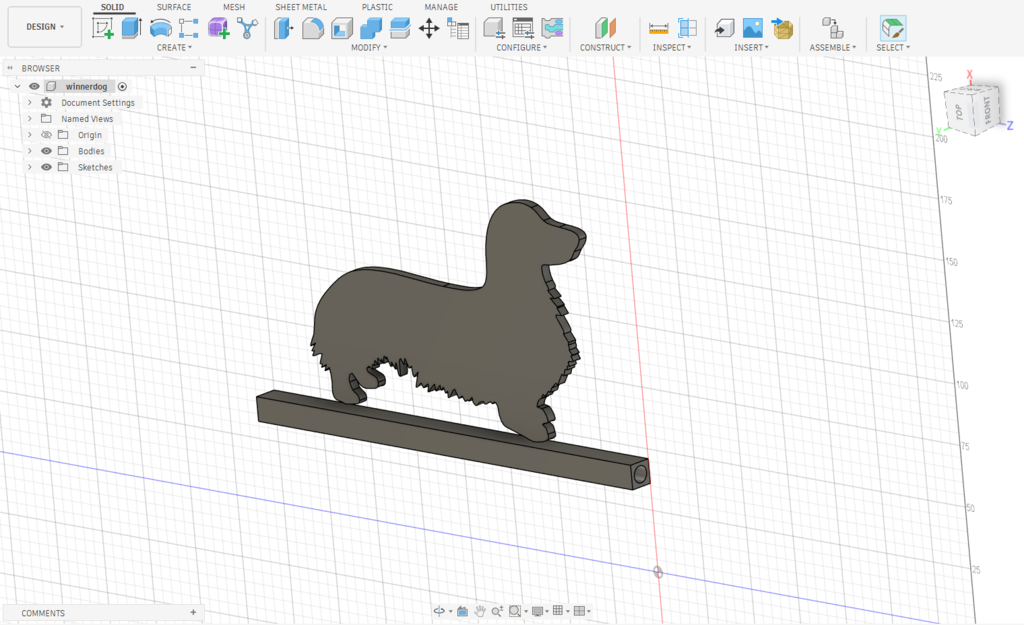Open the INSPECT dropdown menu

(672, 48)
